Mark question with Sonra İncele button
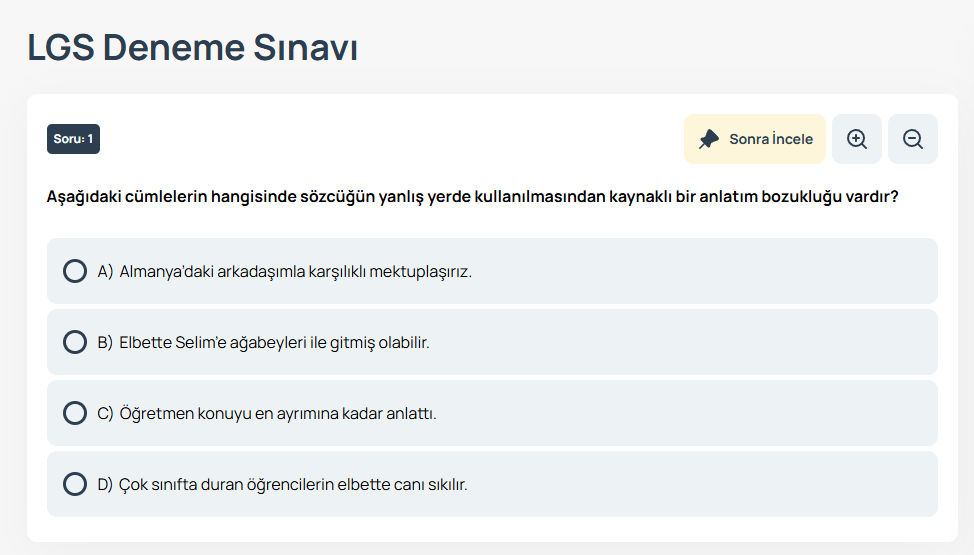The height and width of the screenshot is (555, 974). (x=755, y=139)
